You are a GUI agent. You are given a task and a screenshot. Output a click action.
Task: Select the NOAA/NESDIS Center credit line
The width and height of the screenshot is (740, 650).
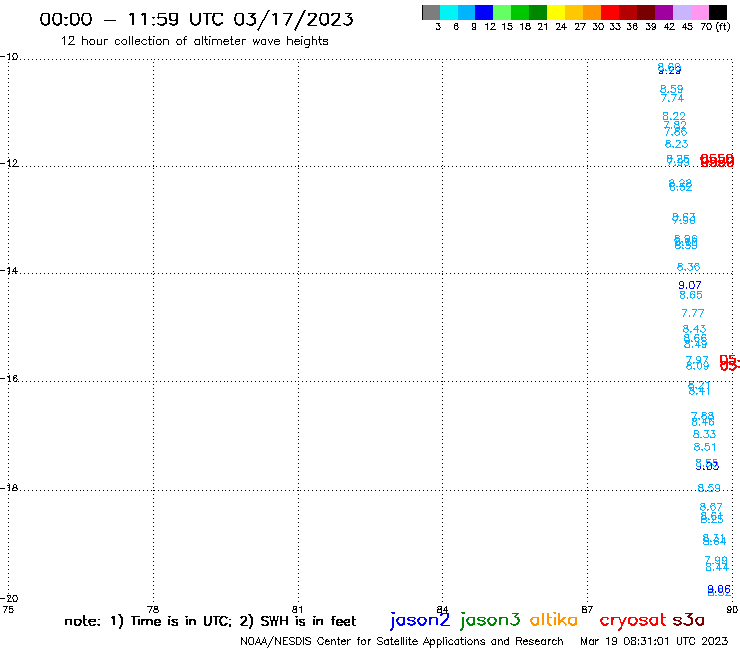tap(402, 641)
